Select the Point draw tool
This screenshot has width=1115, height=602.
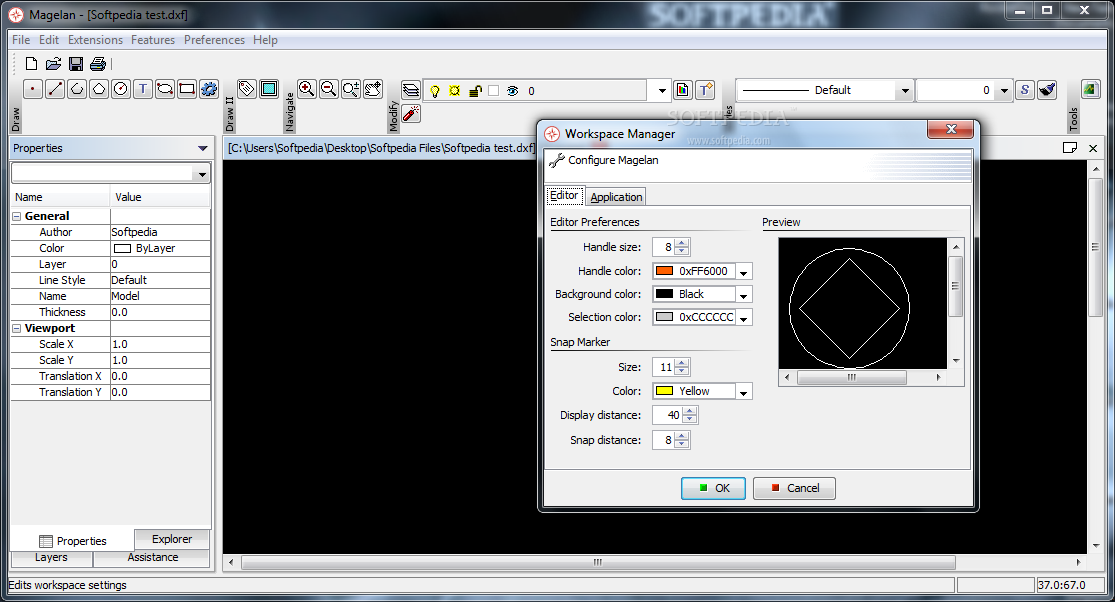pos(33,89)
